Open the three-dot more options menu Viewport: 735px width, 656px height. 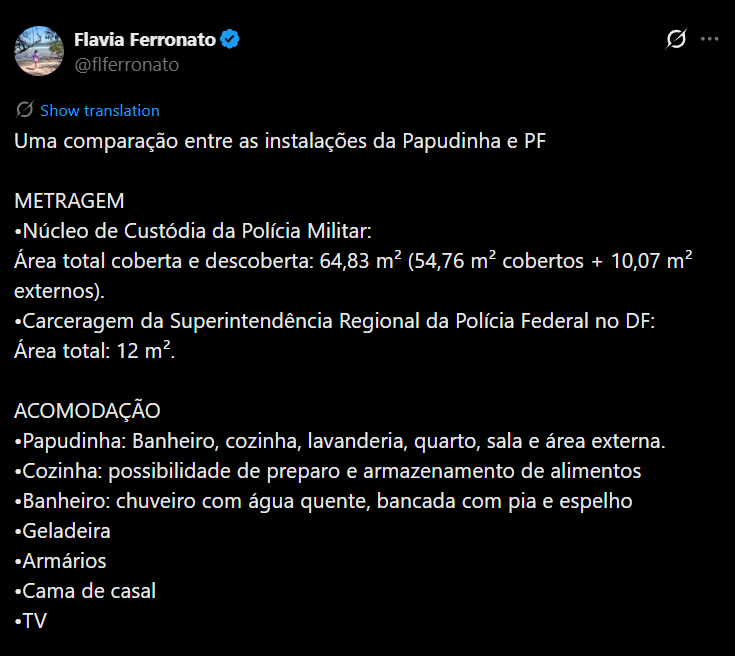710,39
